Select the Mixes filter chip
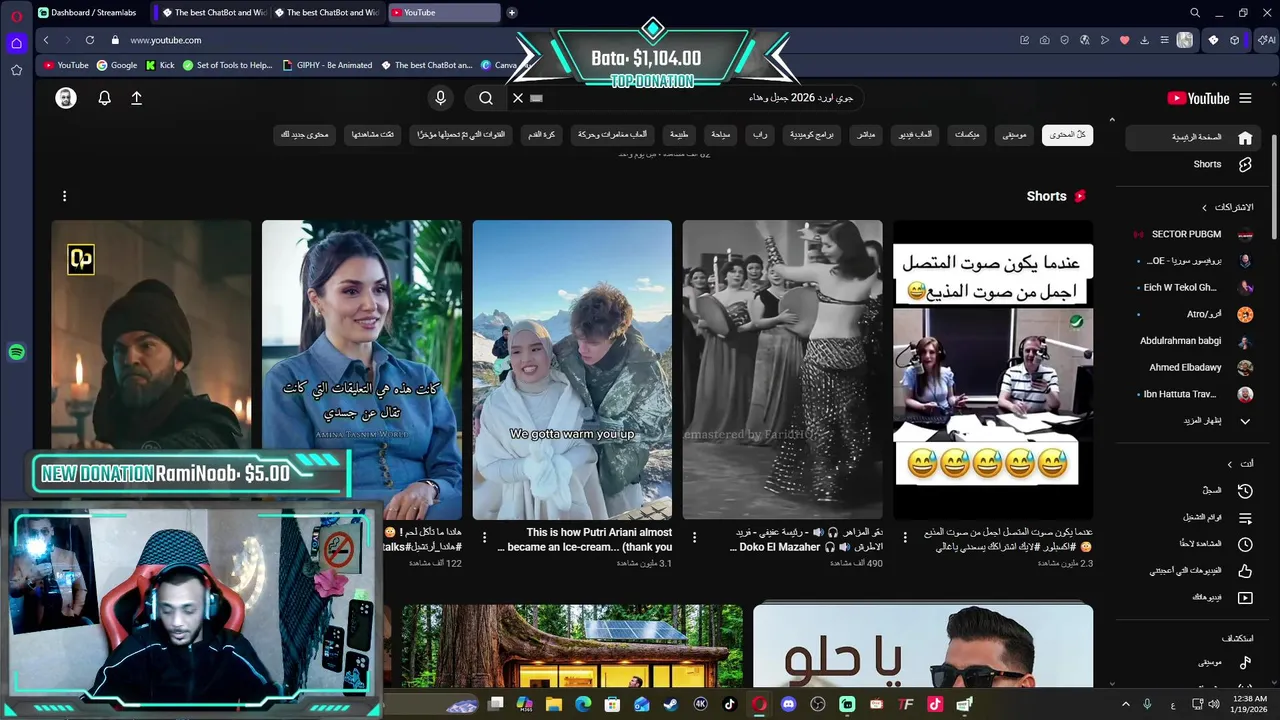Image resolution: width=1280 pixels, height=720 pixels. point(967,135)
